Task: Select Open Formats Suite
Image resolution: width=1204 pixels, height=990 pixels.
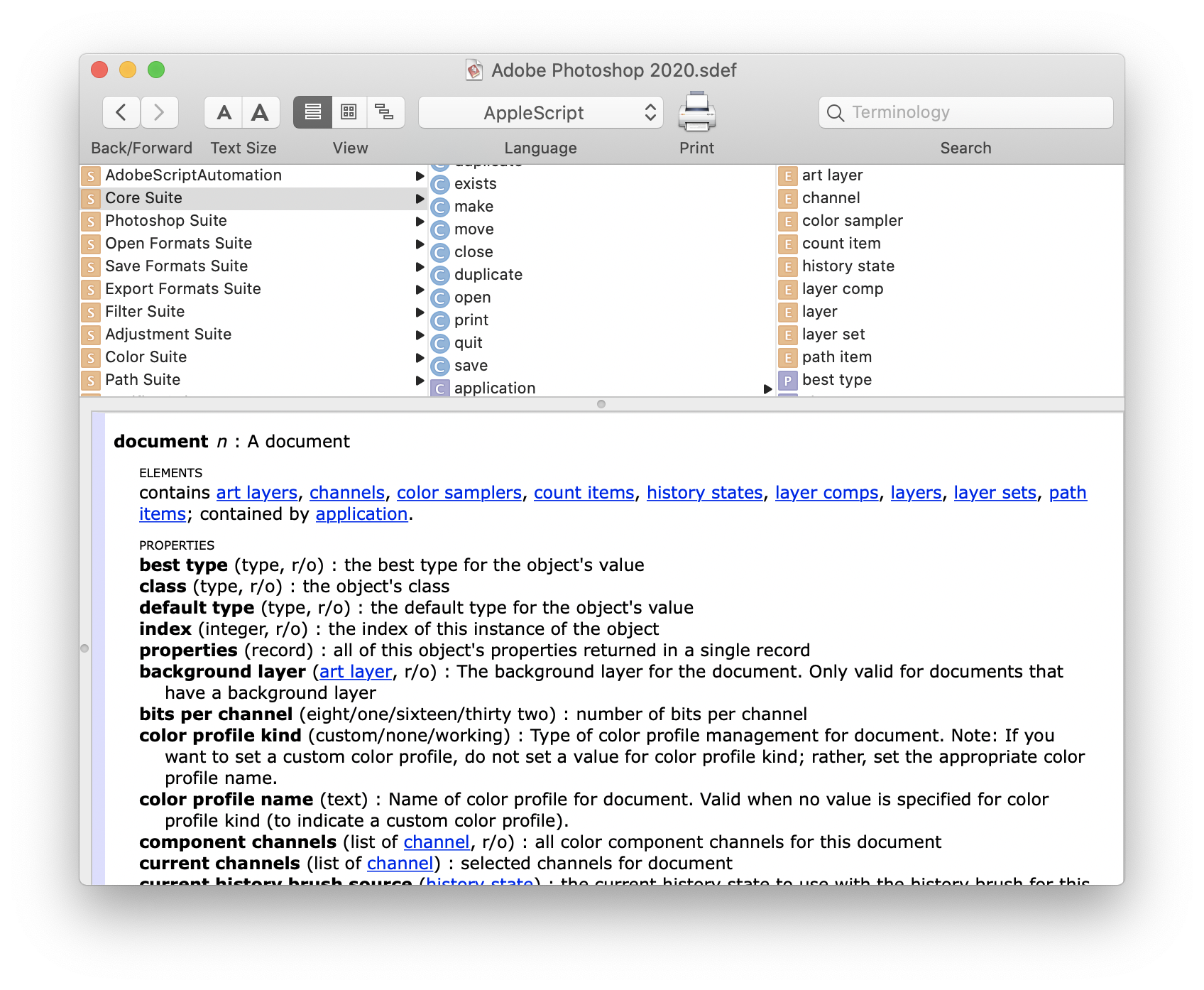Action: tap(253, 244)
